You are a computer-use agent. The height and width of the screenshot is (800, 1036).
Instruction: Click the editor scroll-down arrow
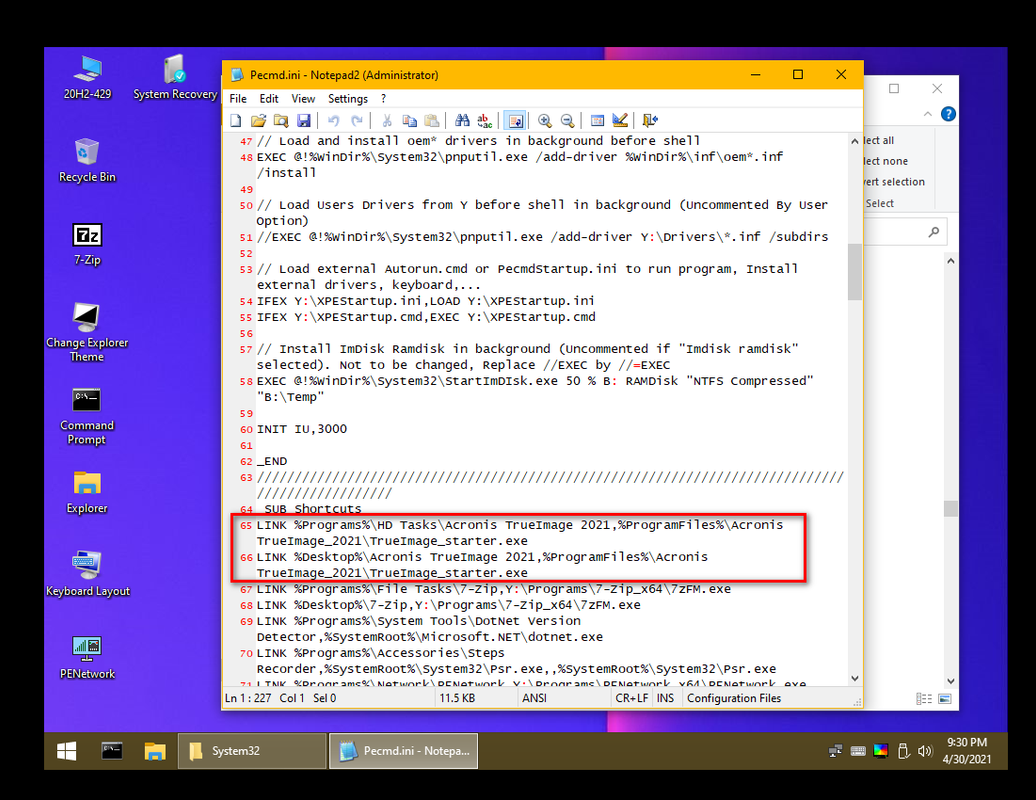point(855,678)
